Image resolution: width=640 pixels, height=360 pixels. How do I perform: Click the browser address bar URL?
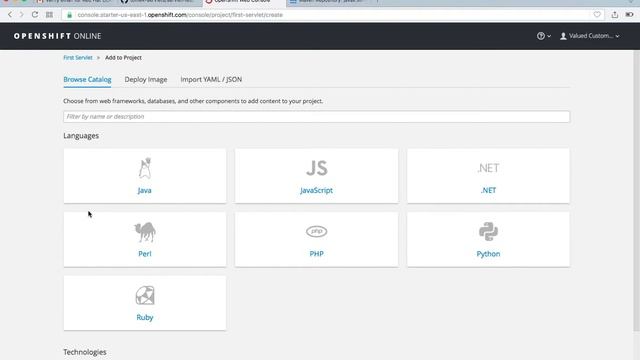pyautogui.click(x=180, y=15)
